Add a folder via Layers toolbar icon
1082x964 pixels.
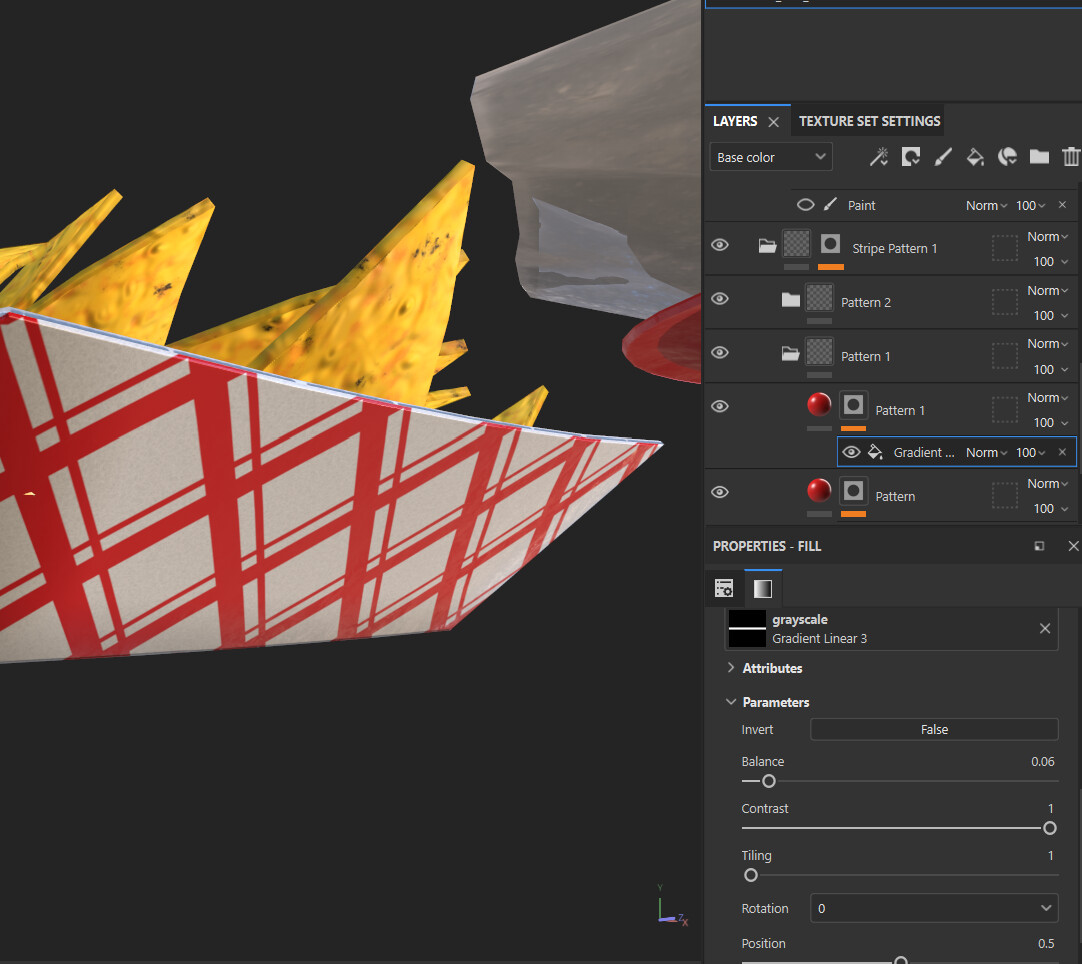click(x=1039, y=157)
